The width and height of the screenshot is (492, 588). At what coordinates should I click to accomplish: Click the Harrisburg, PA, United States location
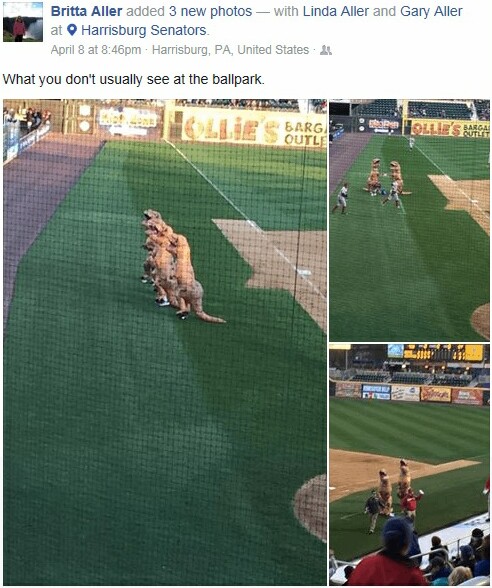click(230, 50)
